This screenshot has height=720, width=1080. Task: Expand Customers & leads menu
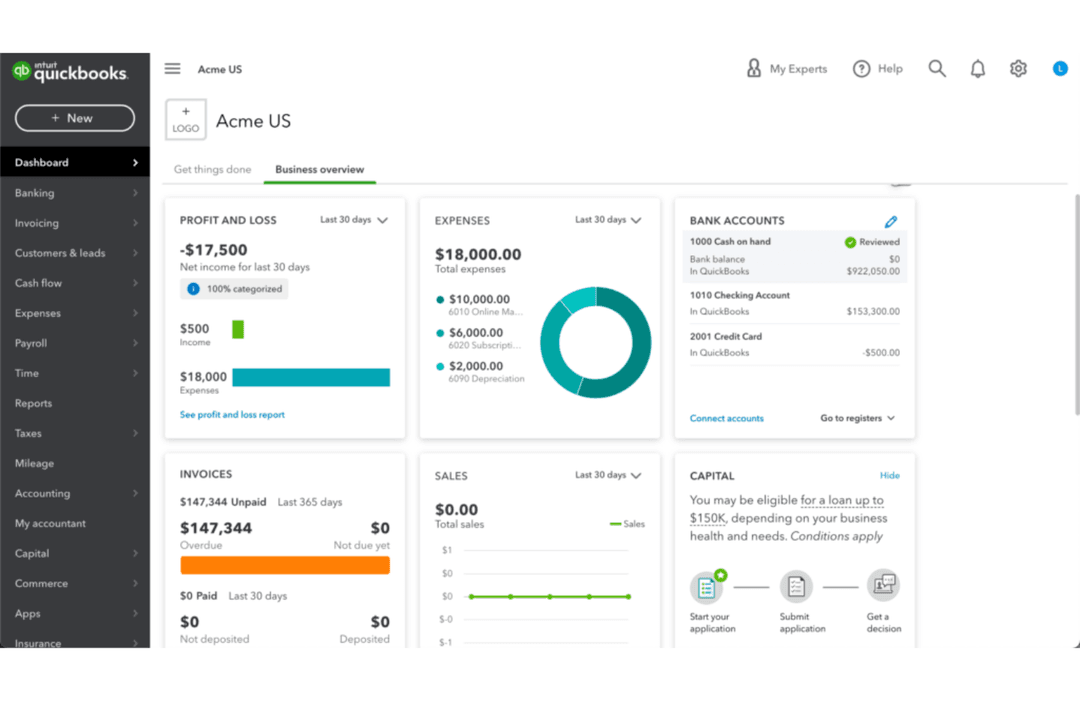[75, 253]
